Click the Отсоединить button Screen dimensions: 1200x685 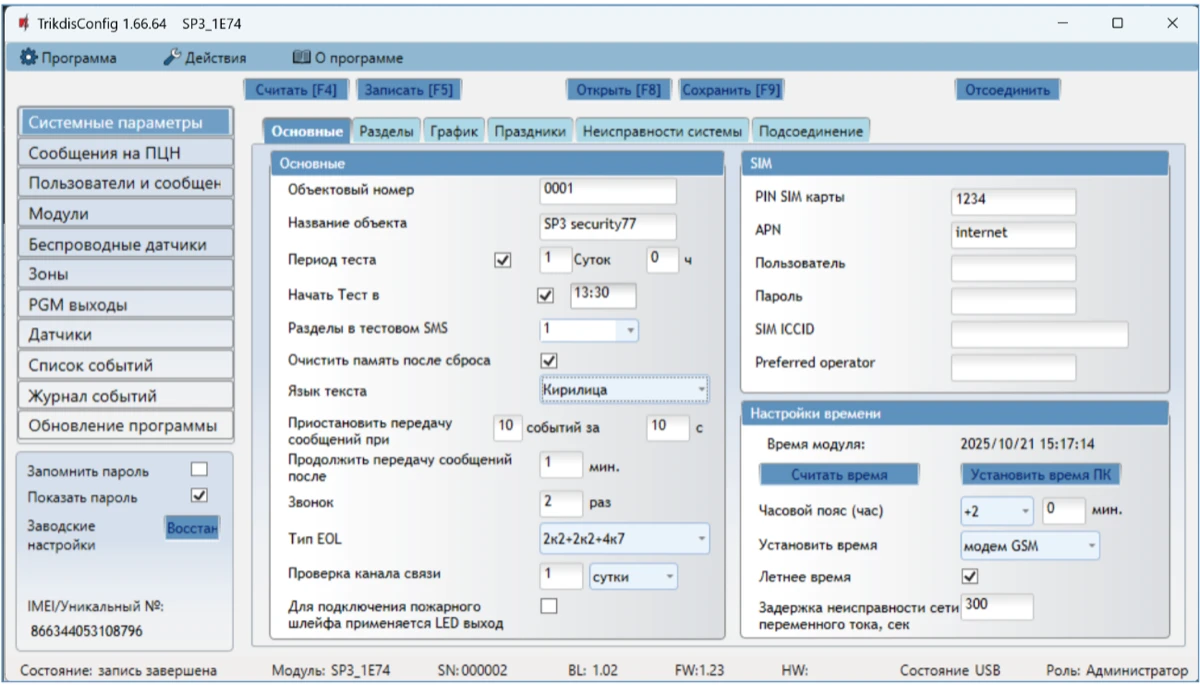pyautogui.click(x=1006, y=90)
